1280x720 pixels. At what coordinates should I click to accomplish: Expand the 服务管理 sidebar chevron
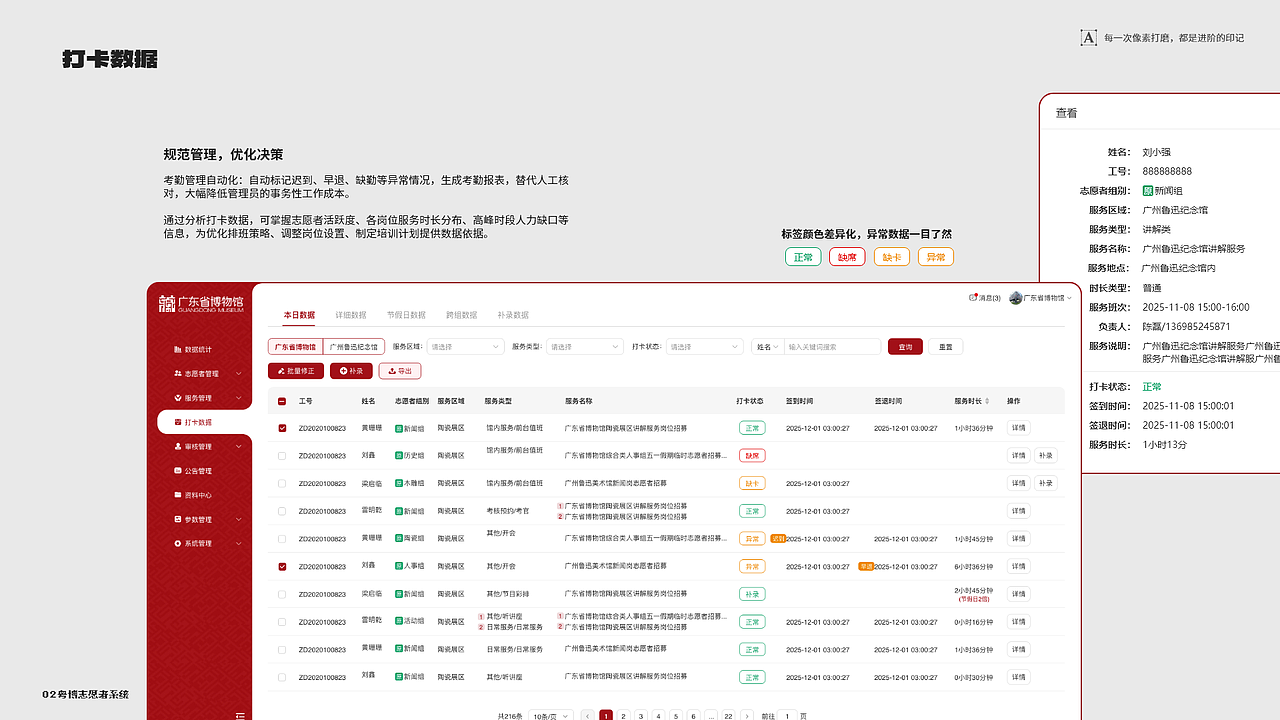238,398
